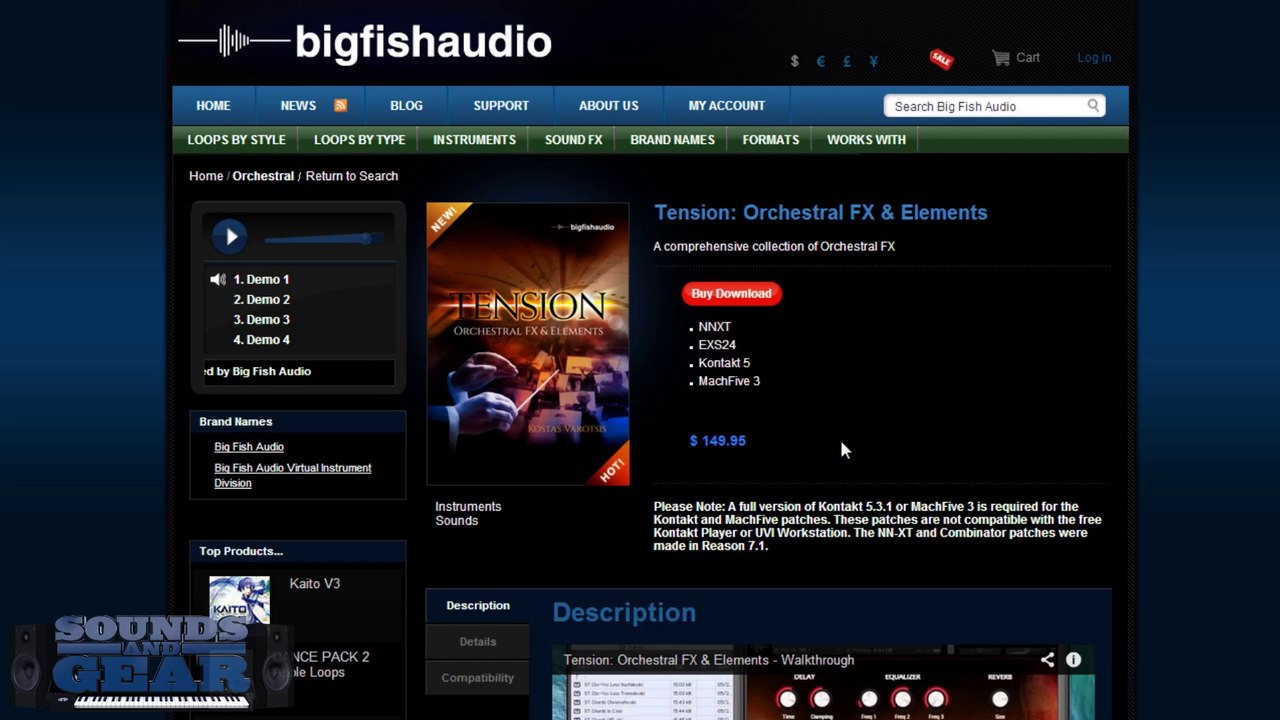
Task: Click the MachFive 3 format entry
Action: pyautogui.click(x=729, y=381)
